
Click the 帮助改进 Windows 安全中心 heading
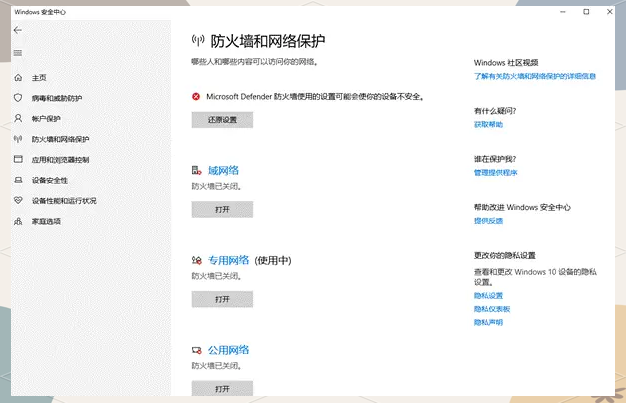(x=522, y=207)
